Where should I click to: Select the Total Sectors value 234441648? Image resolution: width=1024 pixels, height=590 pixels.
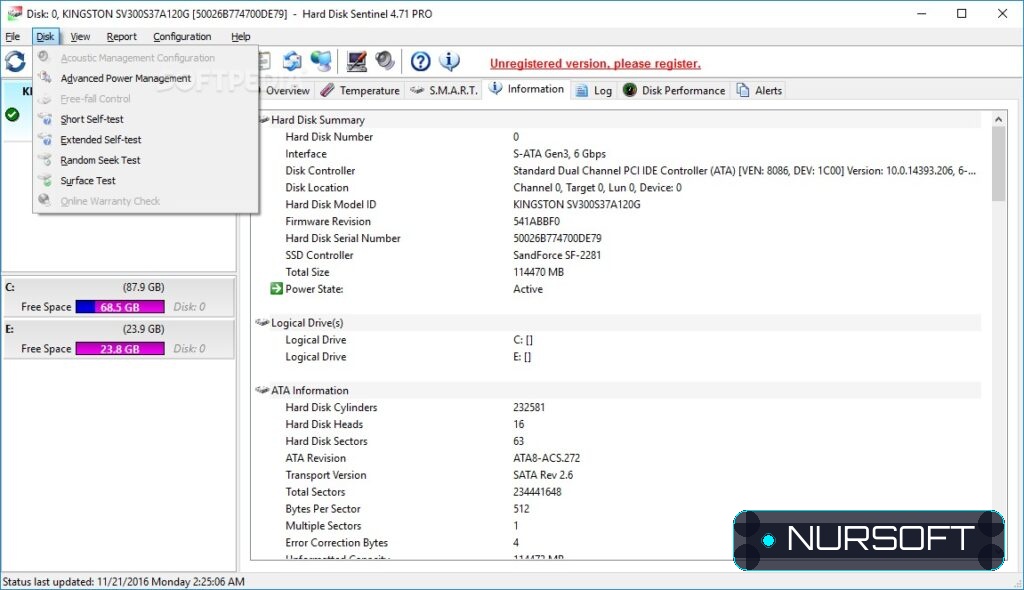[x=537, y=492]
